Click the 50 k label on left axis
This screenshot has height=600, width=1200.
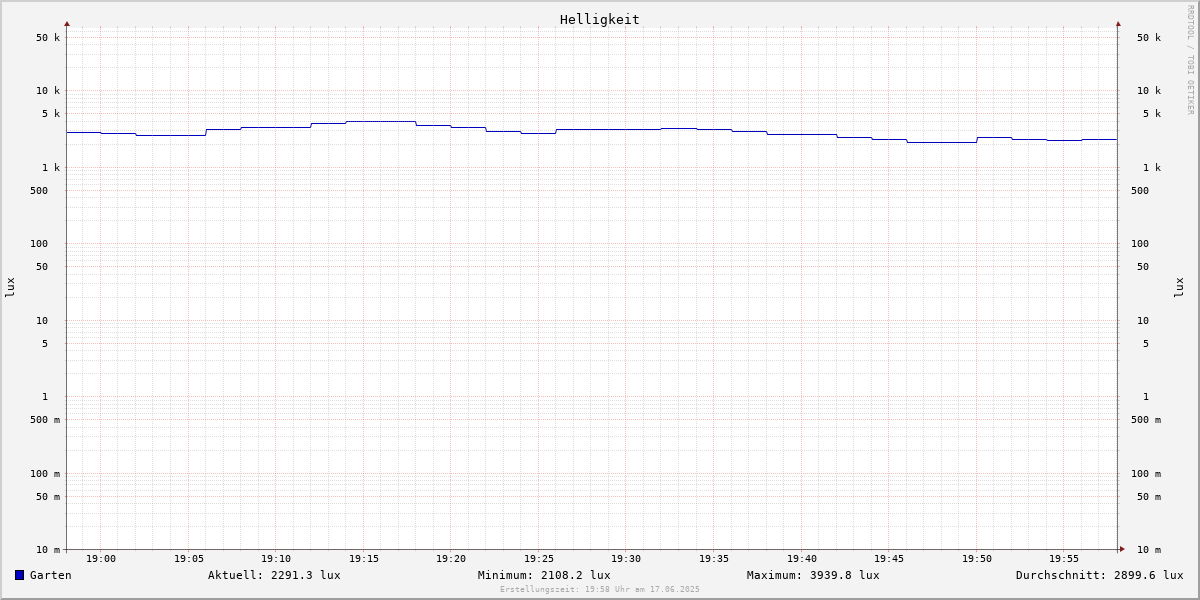[48, 38]
